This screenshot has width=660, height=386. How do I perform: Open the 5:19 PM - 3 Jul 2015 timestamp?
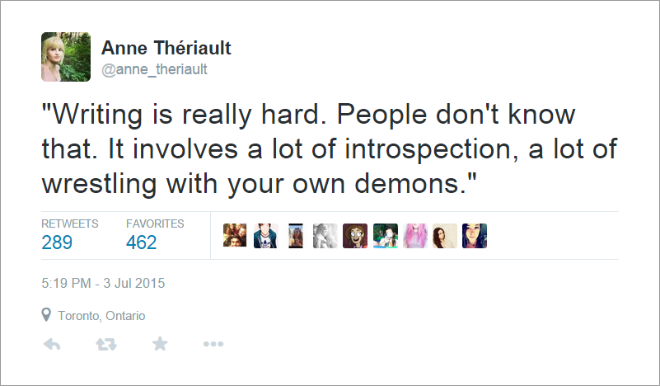click(x=103, y=283)
